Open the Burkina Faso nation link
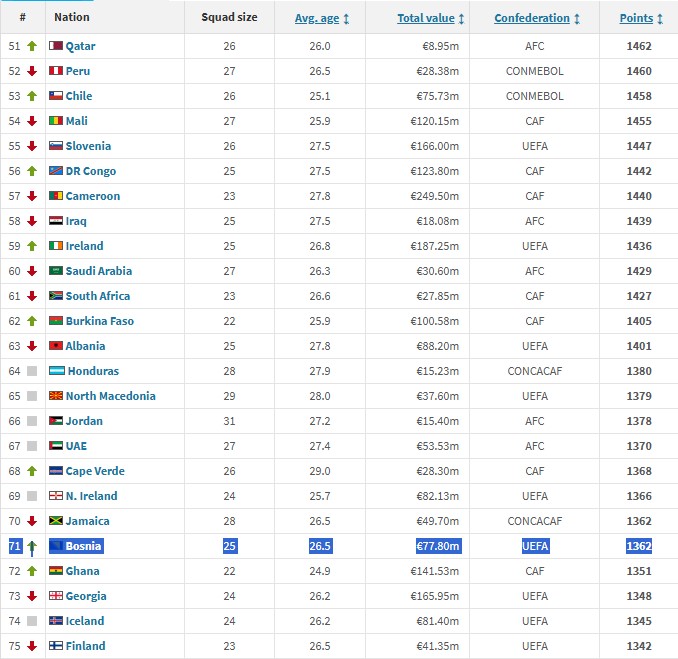This screenshot has height=659, width=678. [100, 321]
